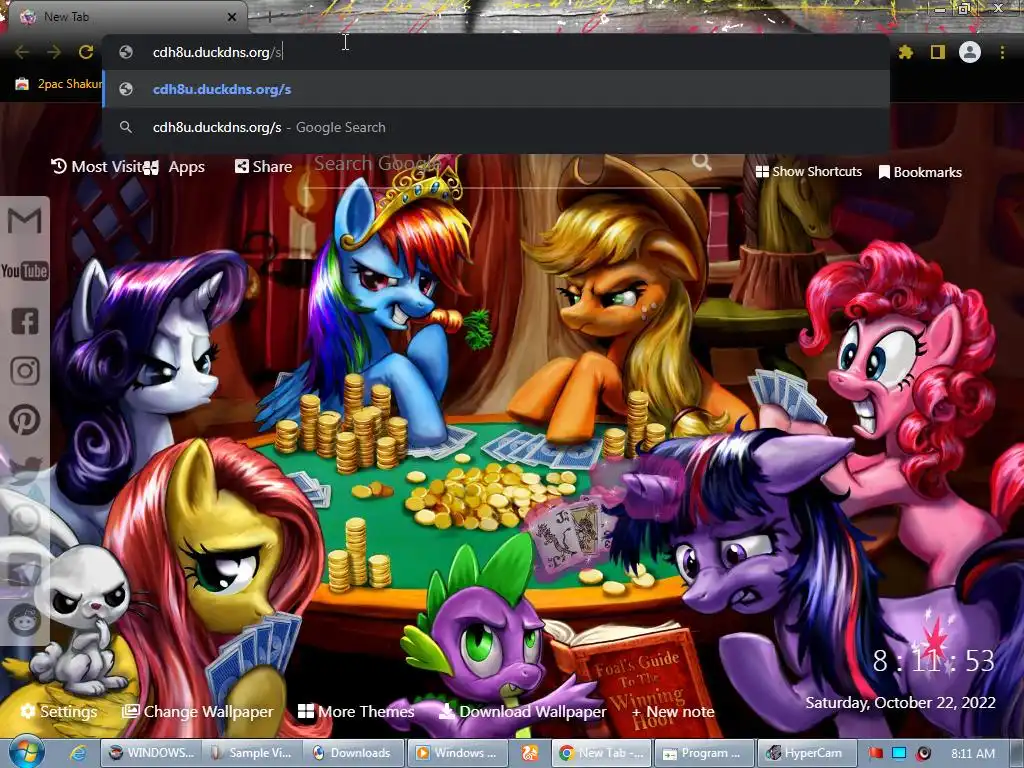Click the 8:11 AM taskbar clock
Image resolution: width=1024 pixels, height=768 pixels.
[973, 754]
